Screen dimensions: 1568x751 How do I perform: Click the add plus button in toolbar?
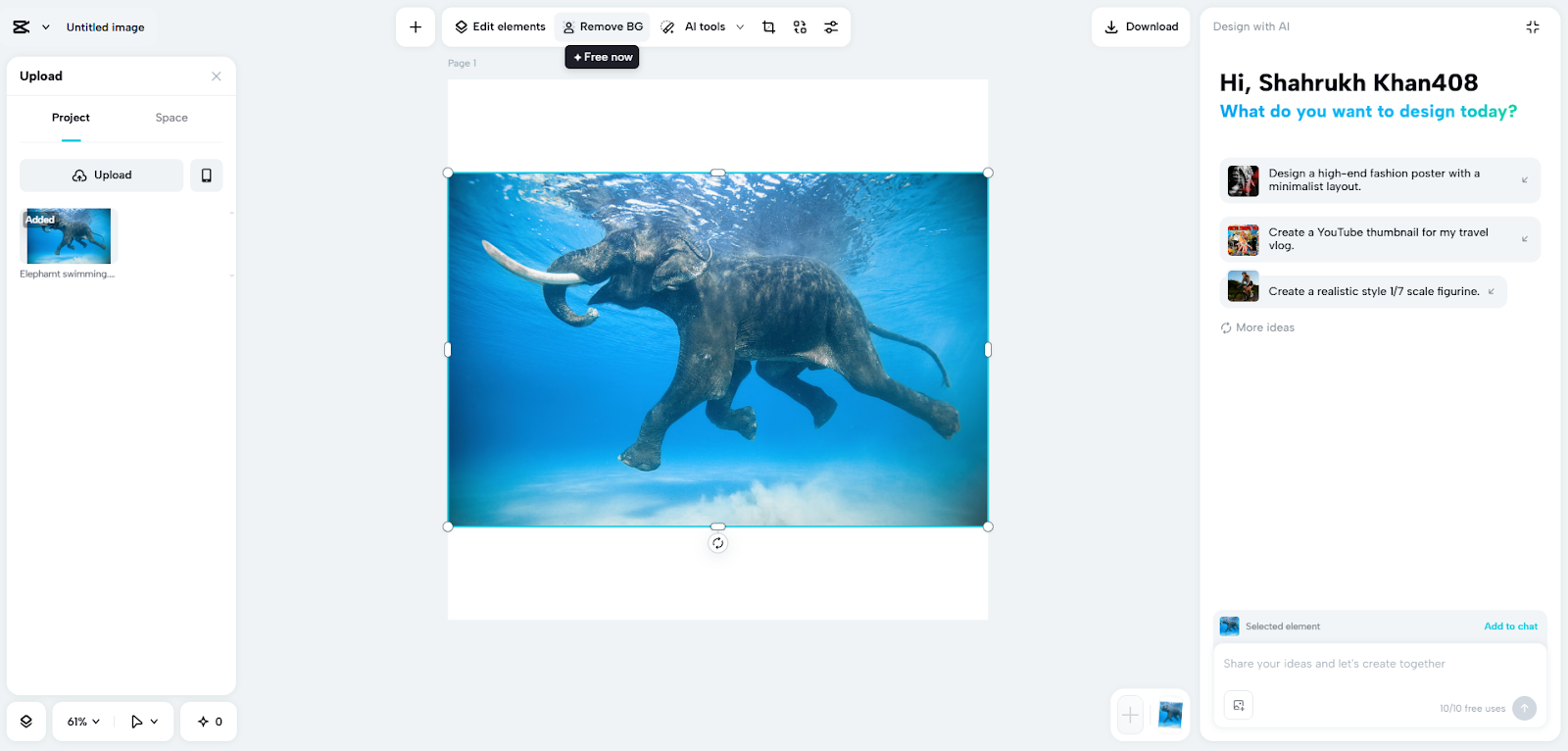[x=416, y=27]
